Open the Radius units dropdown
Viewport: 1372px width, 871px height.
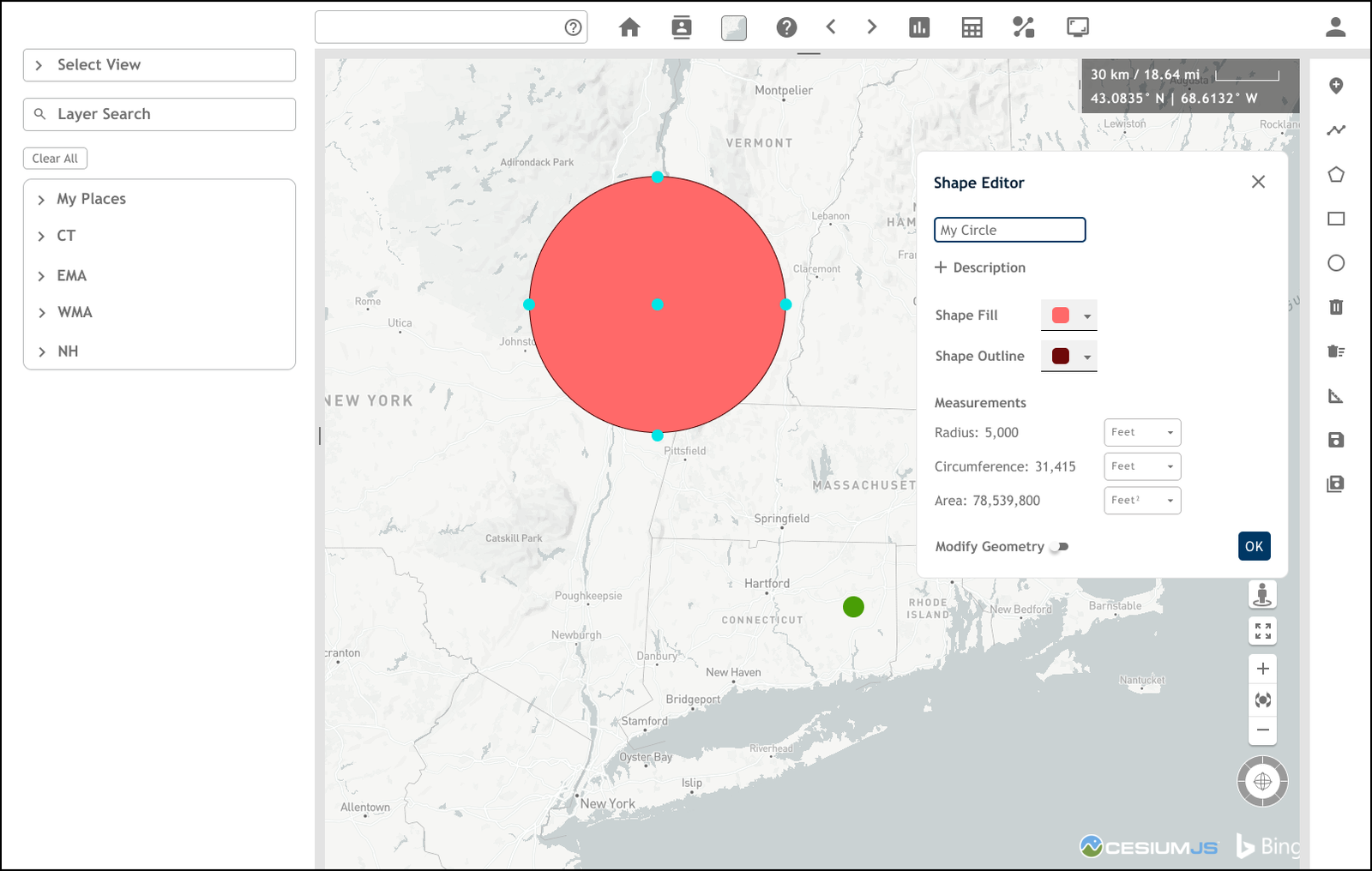tap(1142, 432)
